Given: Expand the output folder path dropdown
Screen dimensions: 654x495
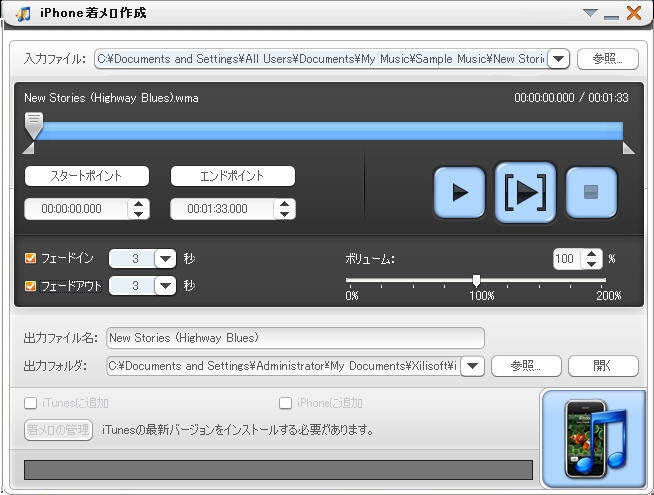Looking at the screenshot, I should 473,366.
